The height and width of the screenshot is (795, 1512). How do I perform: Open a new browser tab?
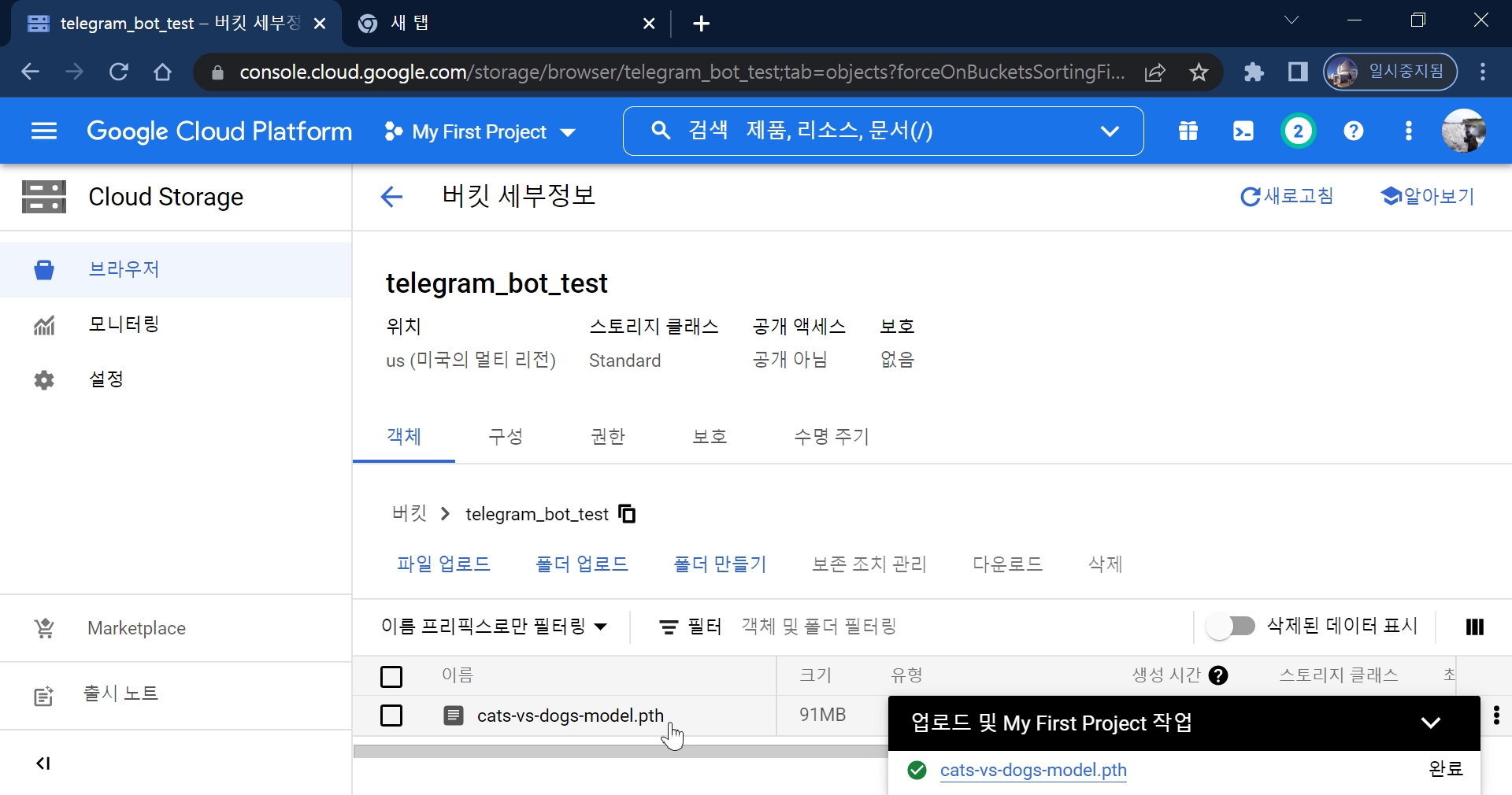701,24
